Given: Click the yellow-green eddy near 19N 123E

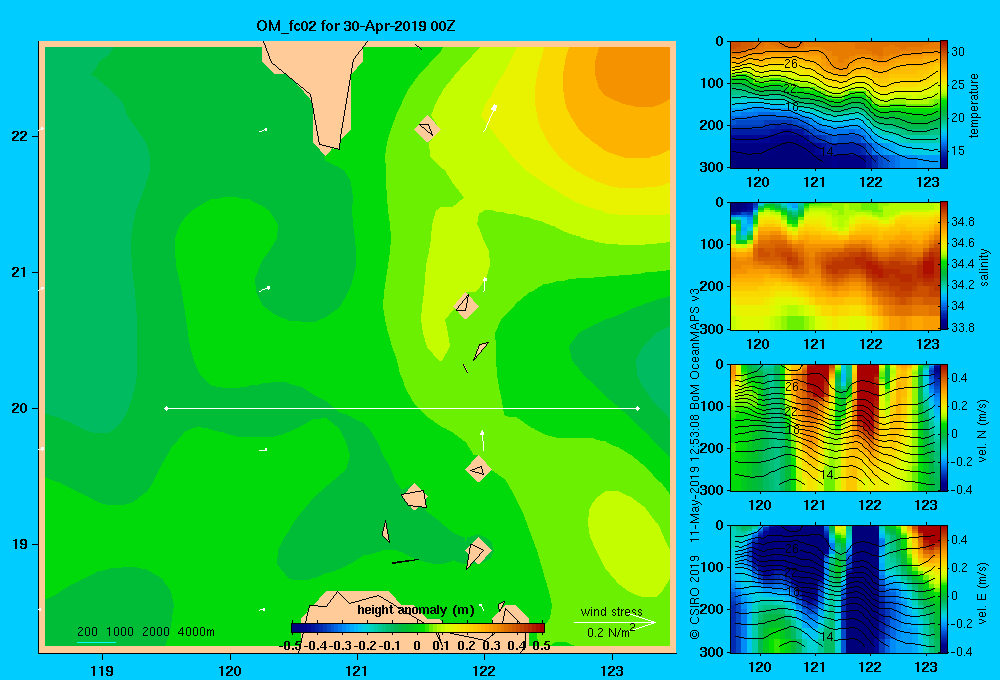Looking at the screenshot, I should tap(628, 542).
